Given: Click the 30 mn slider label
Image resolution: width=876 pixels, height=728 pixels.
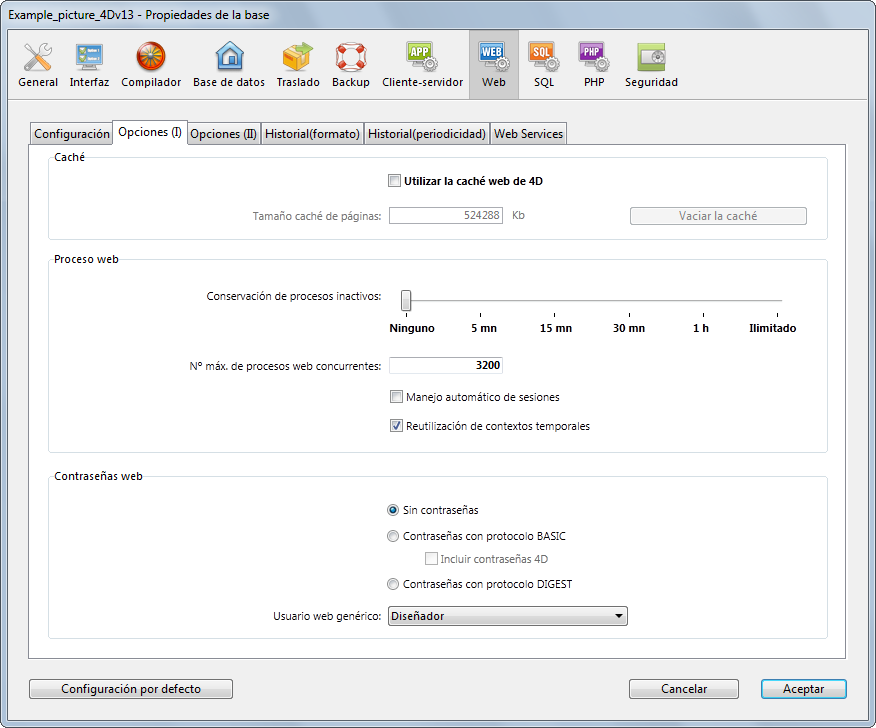Looking at the screenshot, I should point(629,328).
